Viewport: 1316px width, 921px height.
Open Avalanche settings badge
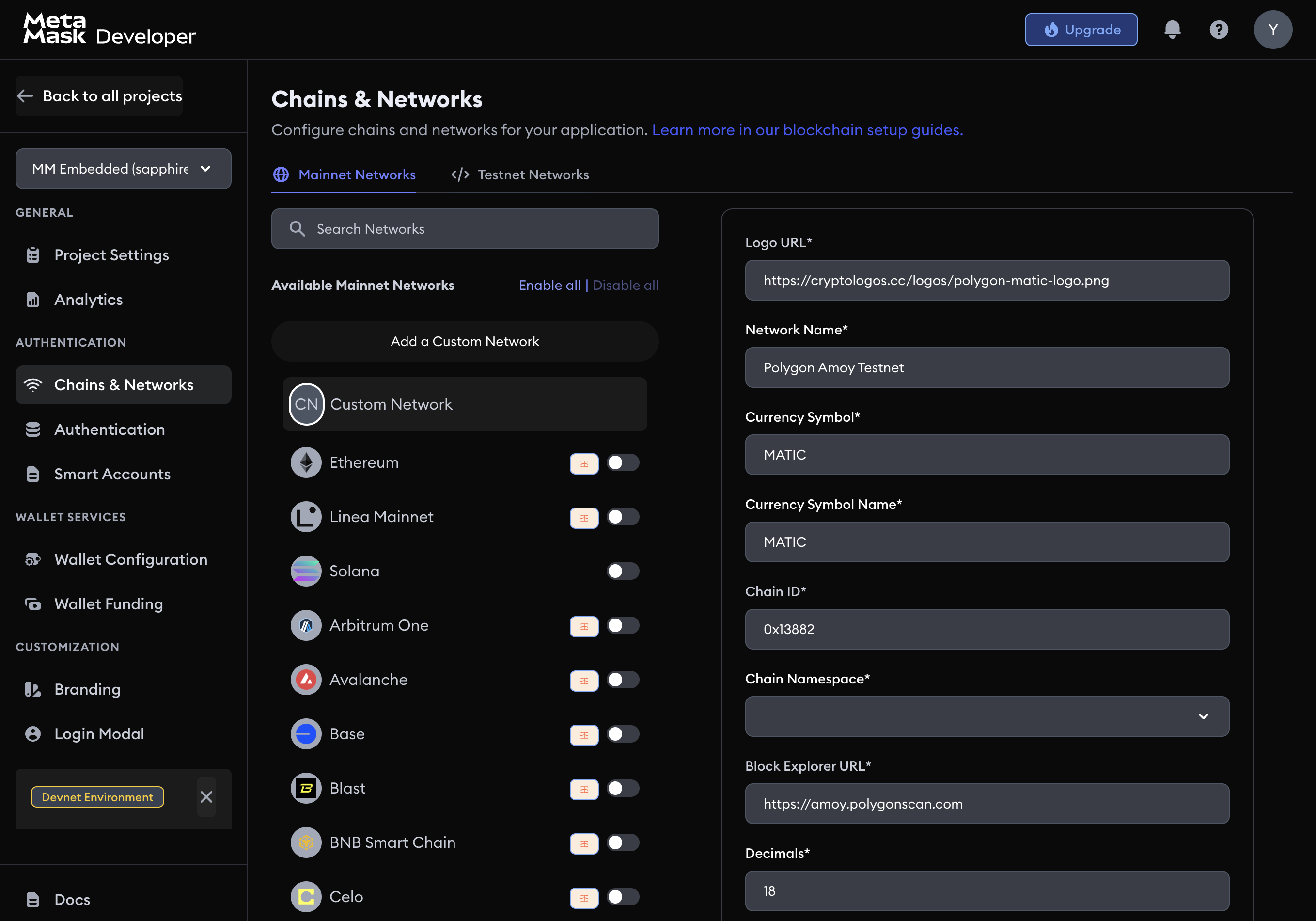pyautogui.click(x=584, y=681)
